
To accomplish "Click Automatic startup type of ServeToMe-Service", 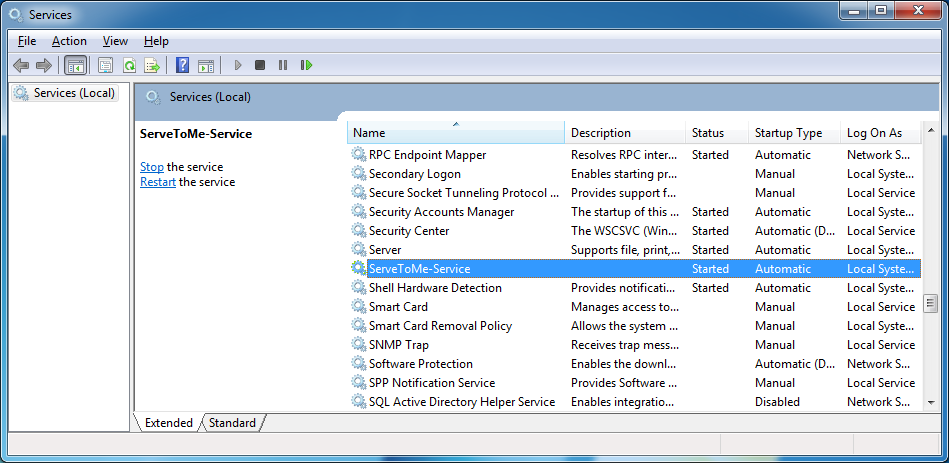I will 783,268.
